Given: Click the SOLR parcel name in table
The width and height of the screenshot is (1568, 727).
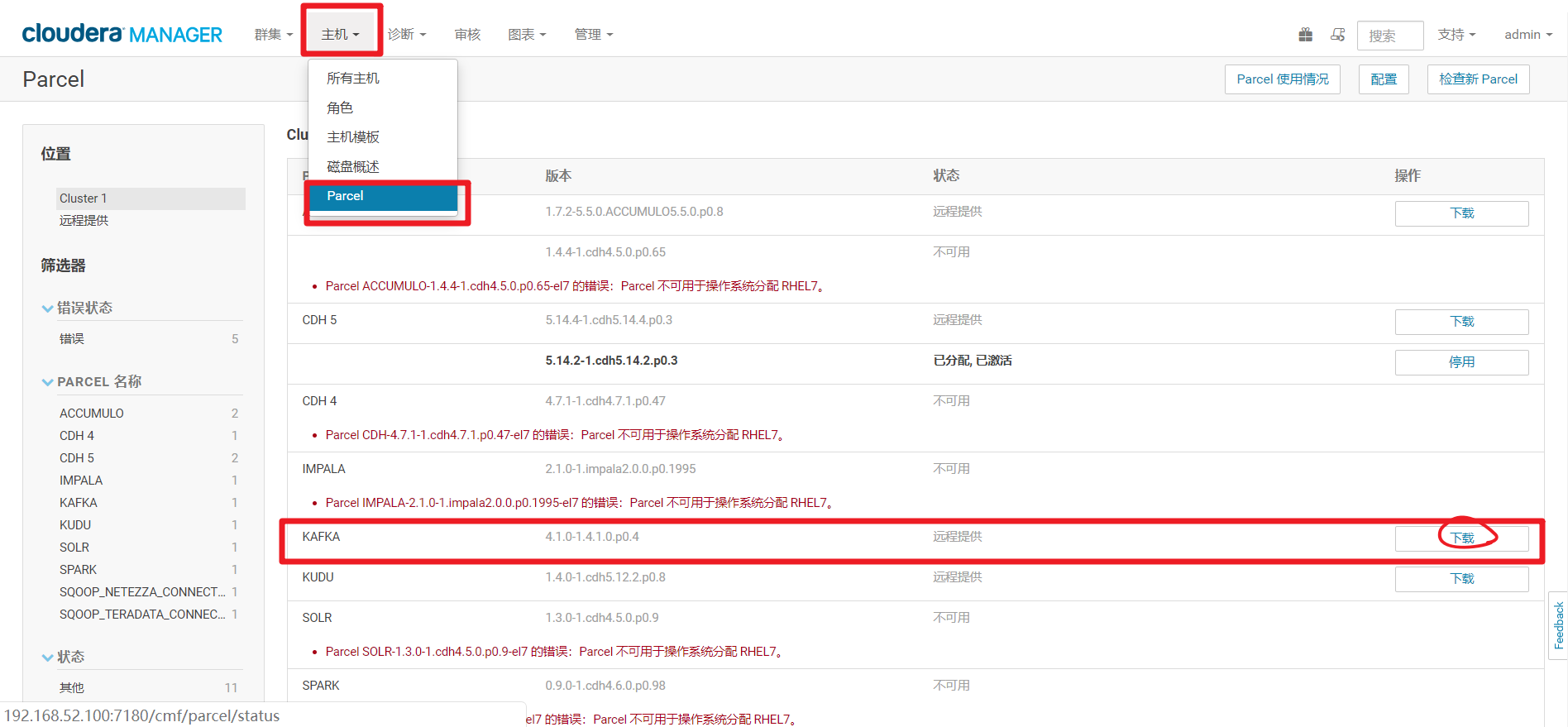Looking at the screenshot, I should pyautogui.click(x=317, y=618).
